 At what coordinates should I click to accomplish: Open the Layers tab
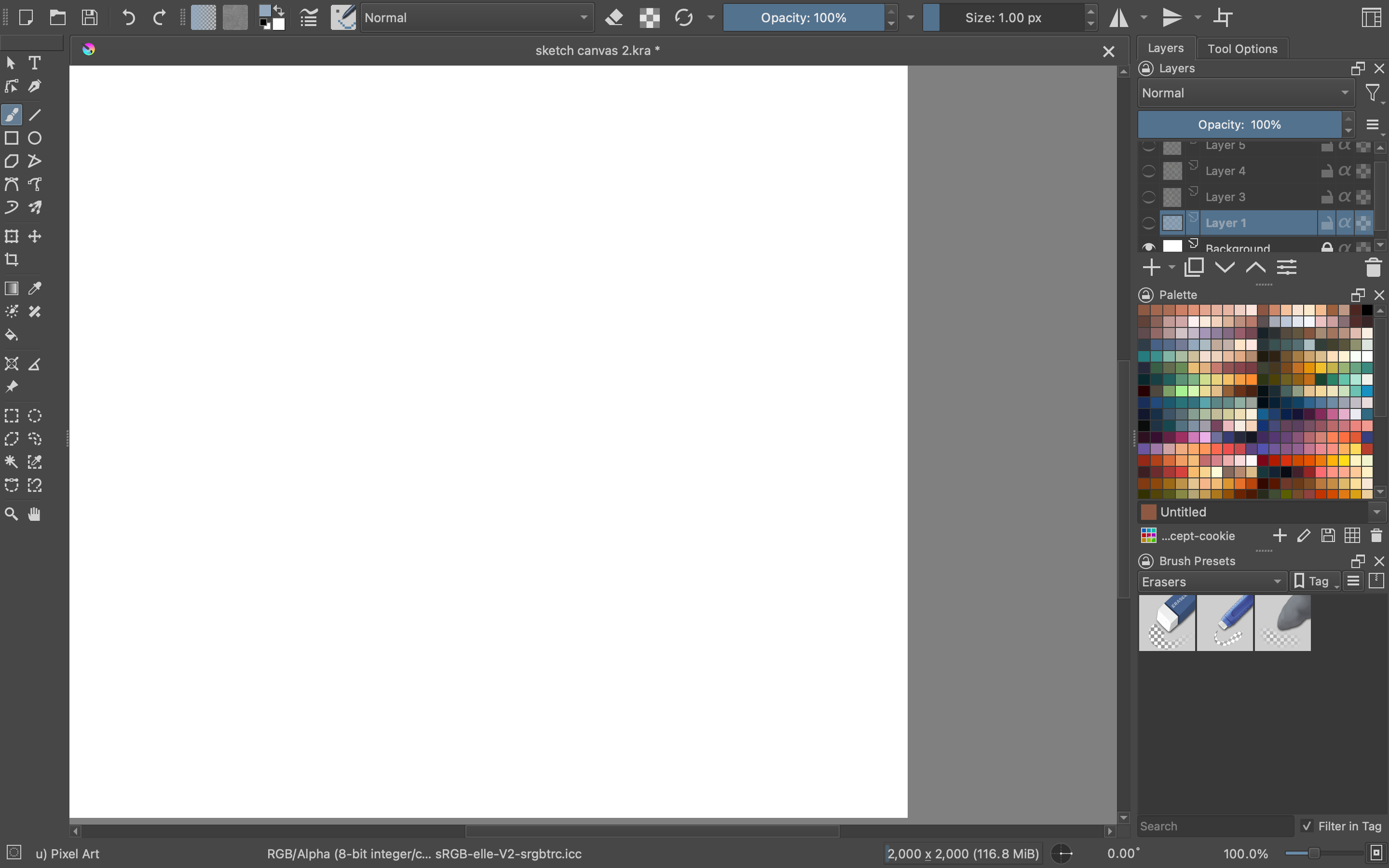tap(1165, 48)
